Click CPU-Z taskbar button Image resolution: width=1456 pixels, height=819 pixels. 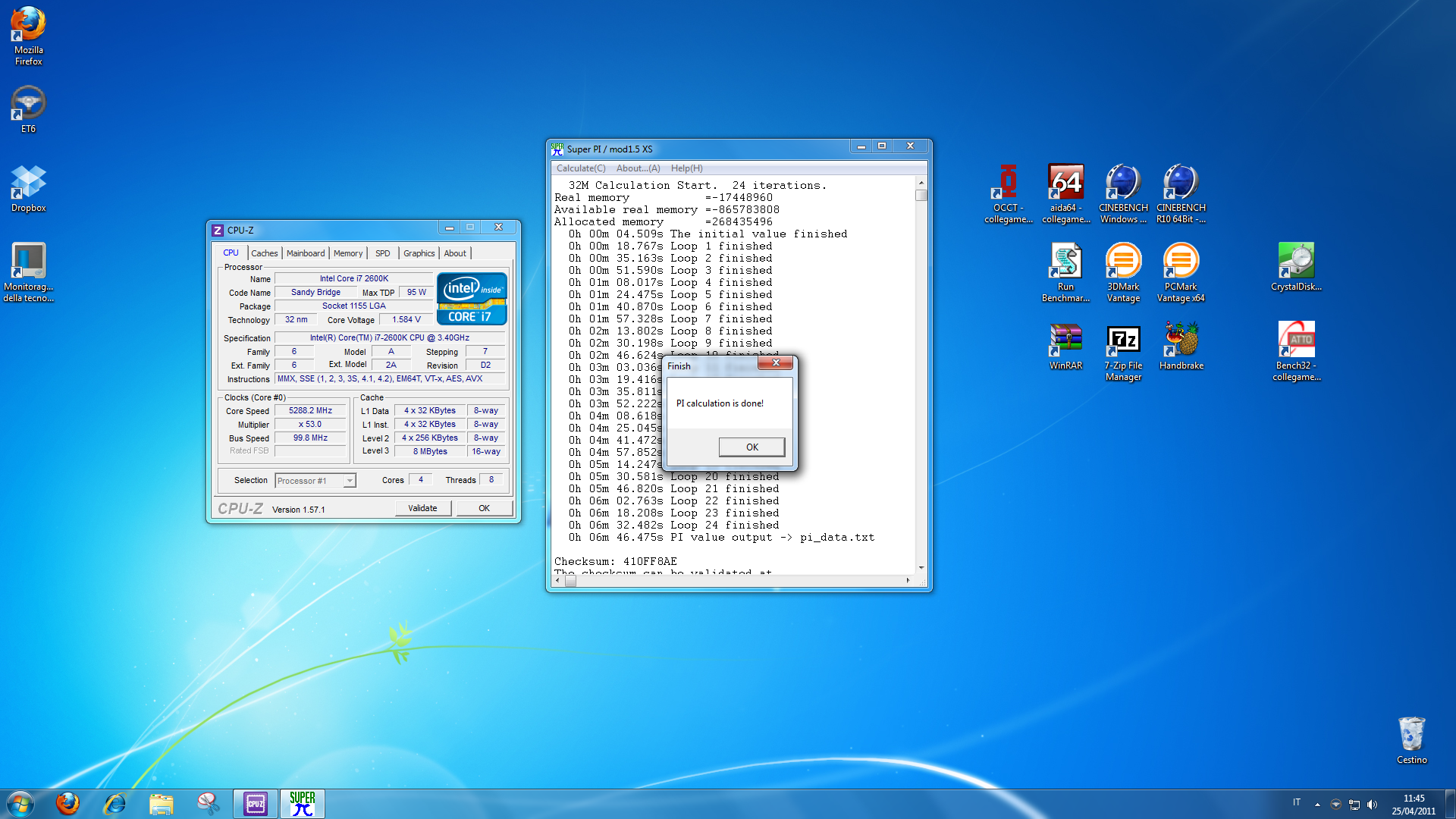[256, 804]
